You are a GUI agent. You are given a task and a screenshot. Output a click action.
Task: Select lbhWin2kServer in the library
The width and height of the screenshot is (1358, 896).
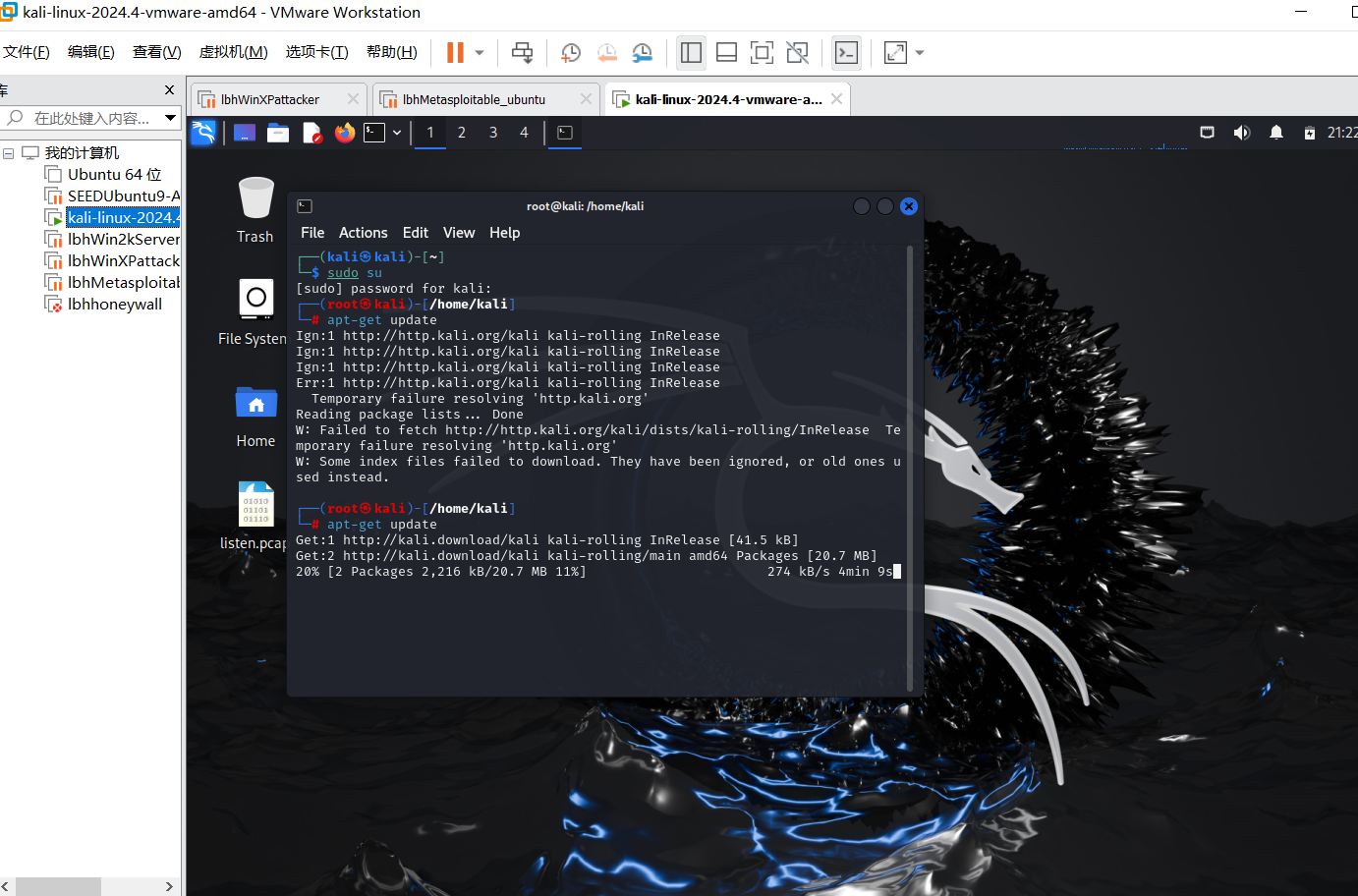point(114,240)
